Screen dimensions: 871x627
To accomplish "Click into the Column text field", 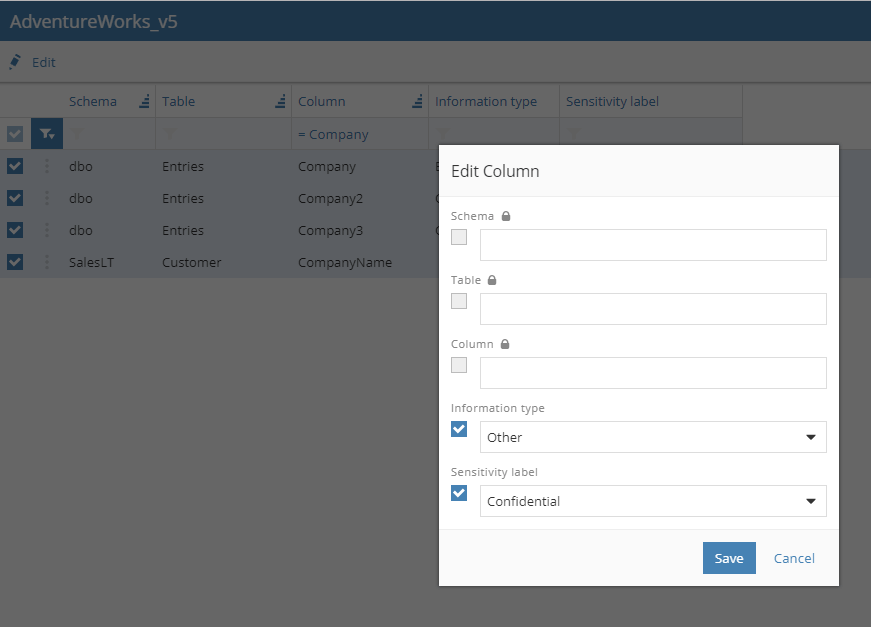I will pos(653,373).
